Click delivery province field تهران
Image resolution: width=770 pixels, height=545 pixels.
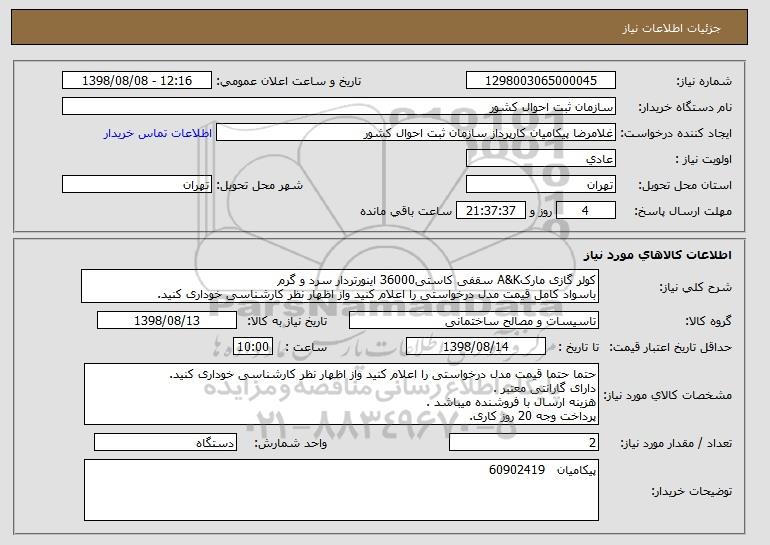click(541, 185)
